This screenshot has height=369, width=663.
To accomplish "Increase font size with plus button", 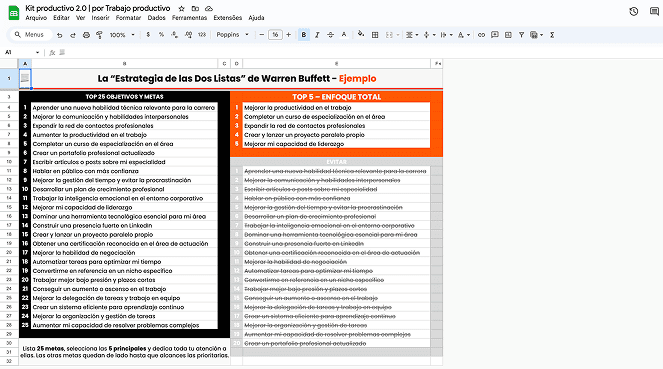I will (288, 35).
